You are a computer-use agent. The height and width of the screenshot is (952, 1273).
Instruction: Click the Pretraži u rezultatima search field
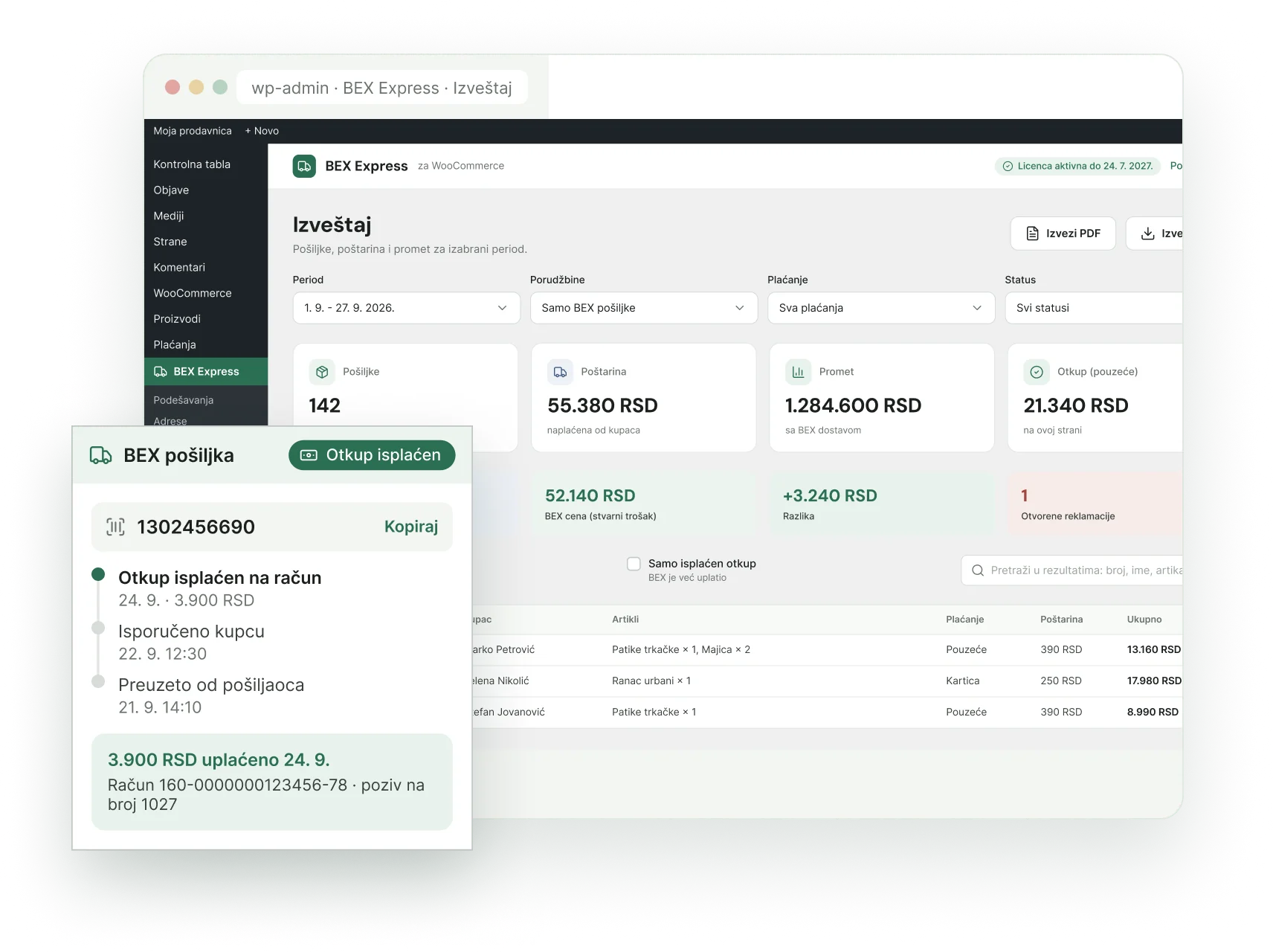(1071, 570)
